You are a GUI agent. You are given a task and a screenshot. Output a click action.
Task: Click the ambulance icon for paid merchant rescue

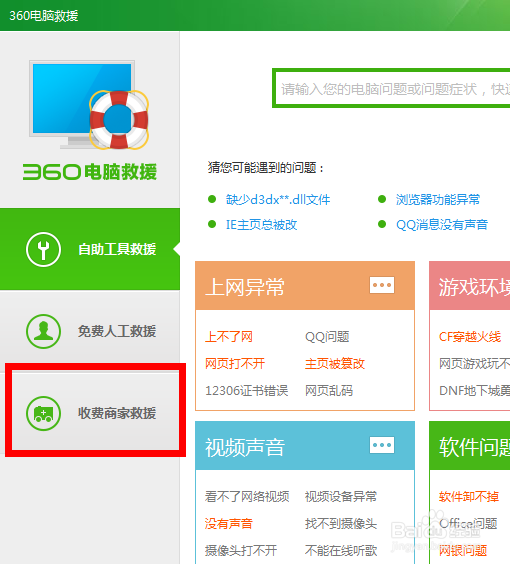[x=44, y=413]
